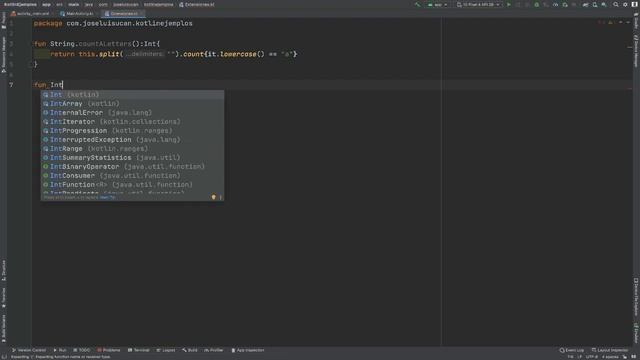The width and height of the screenshot is (640, 360).
Task: Switch to the activity_main.xml editor tab
Action: [30, 13]
